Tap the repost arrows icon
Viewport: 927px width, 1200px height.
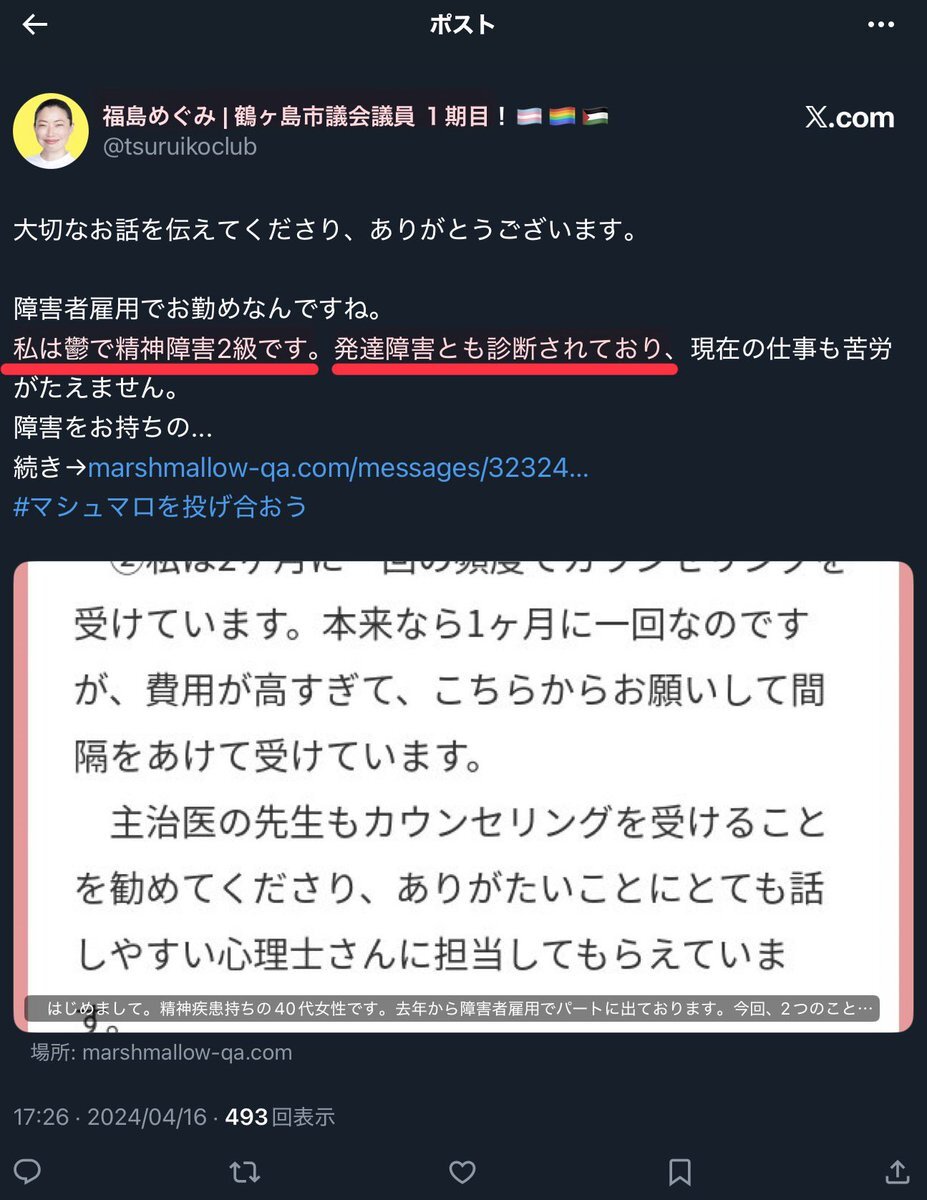[245, 1171]
